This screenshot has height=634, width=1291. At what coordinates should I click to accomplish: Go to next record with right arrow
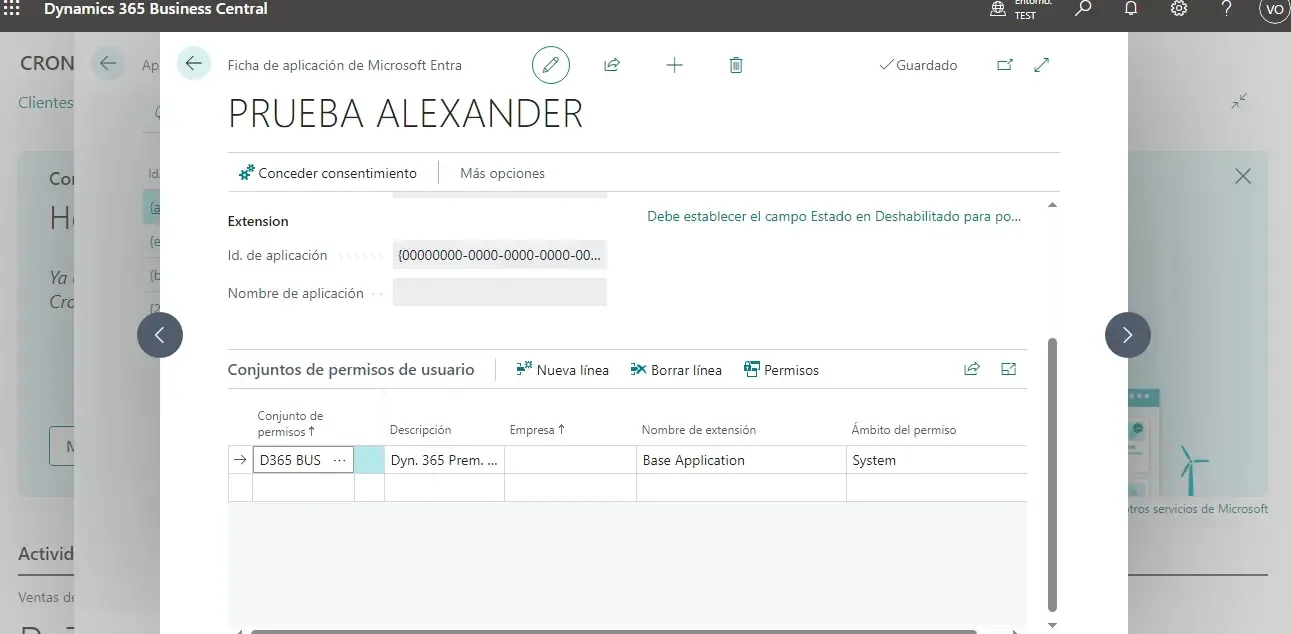[x=1127, y=335]
